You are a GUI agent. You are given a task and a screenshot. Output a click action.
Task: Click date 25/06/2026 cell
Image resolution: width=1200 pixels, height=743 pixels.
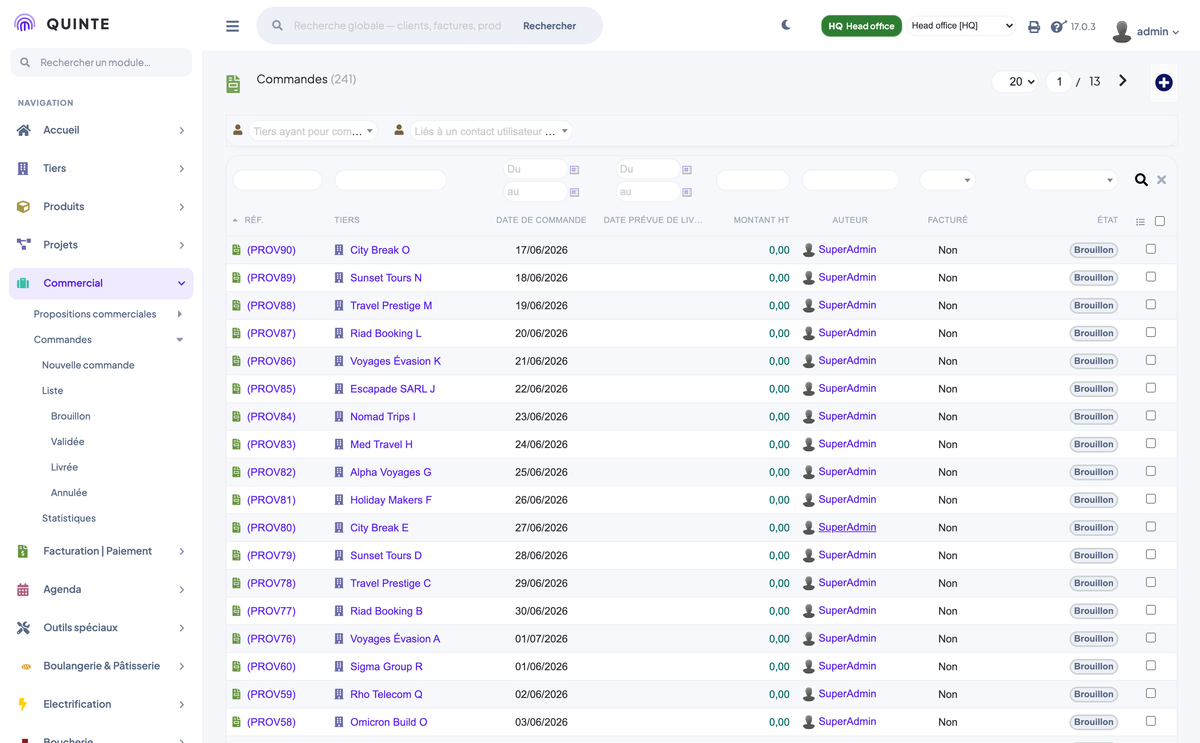pos(541,472)
